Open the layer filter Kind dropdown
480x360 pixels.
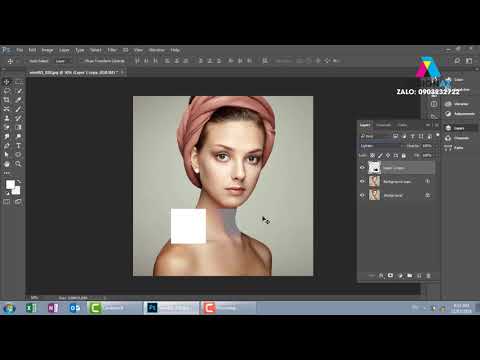point(375,136)
